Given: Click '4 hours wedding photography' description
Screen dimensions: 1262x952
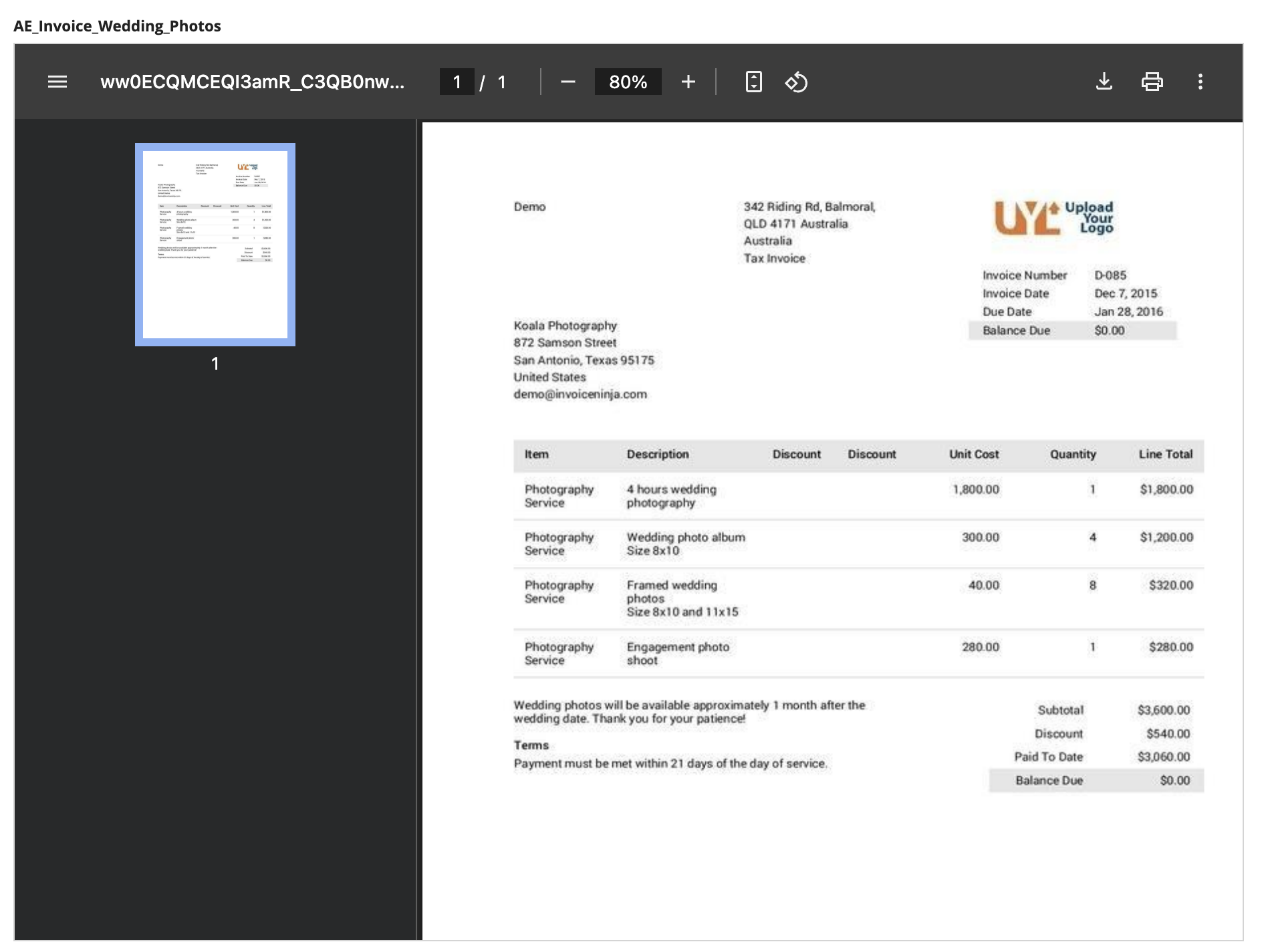Looking at the screenshot, I should [x=671, y=496].
